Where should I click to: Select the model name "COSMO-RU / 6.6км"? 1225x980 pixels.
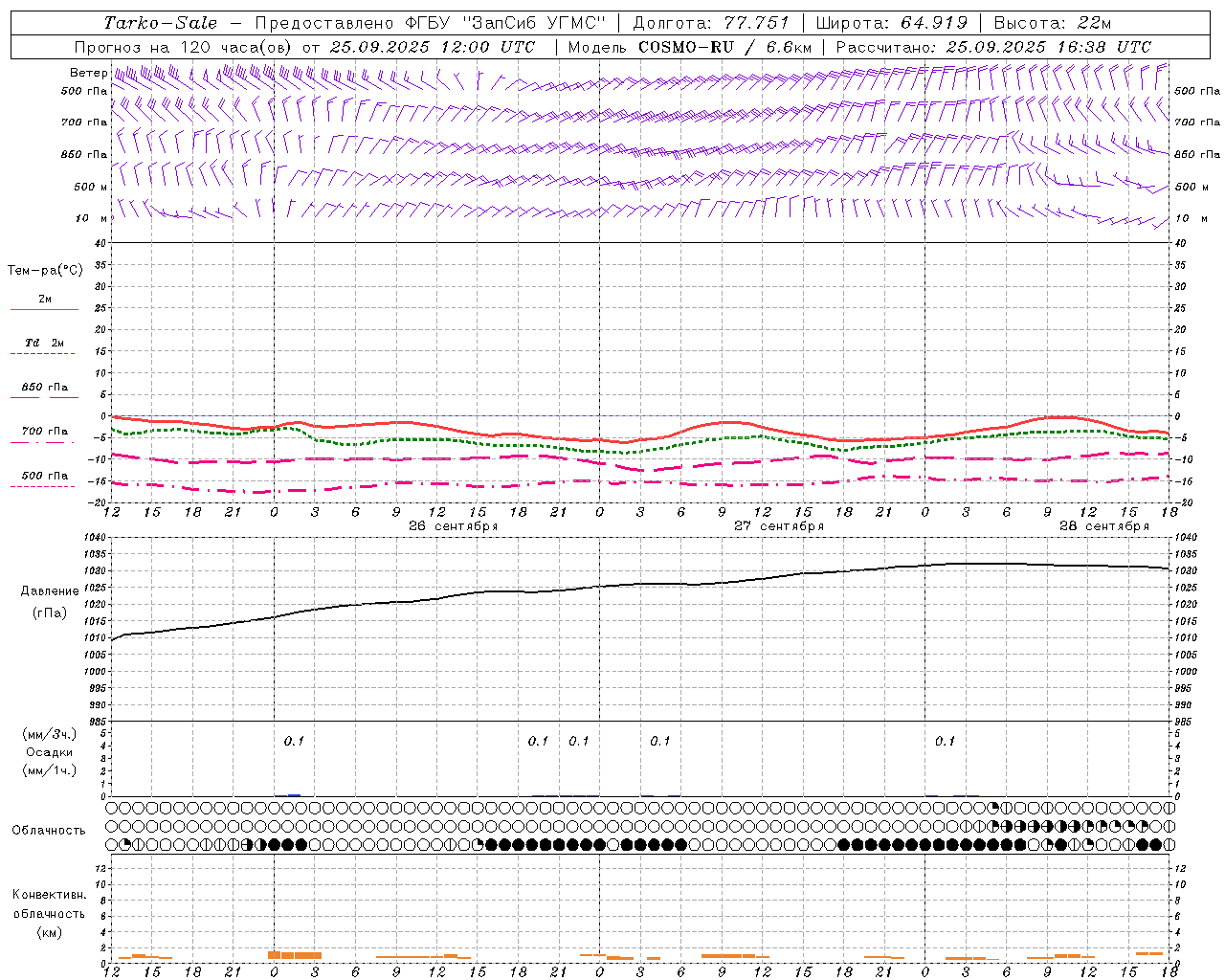(724, 47)
